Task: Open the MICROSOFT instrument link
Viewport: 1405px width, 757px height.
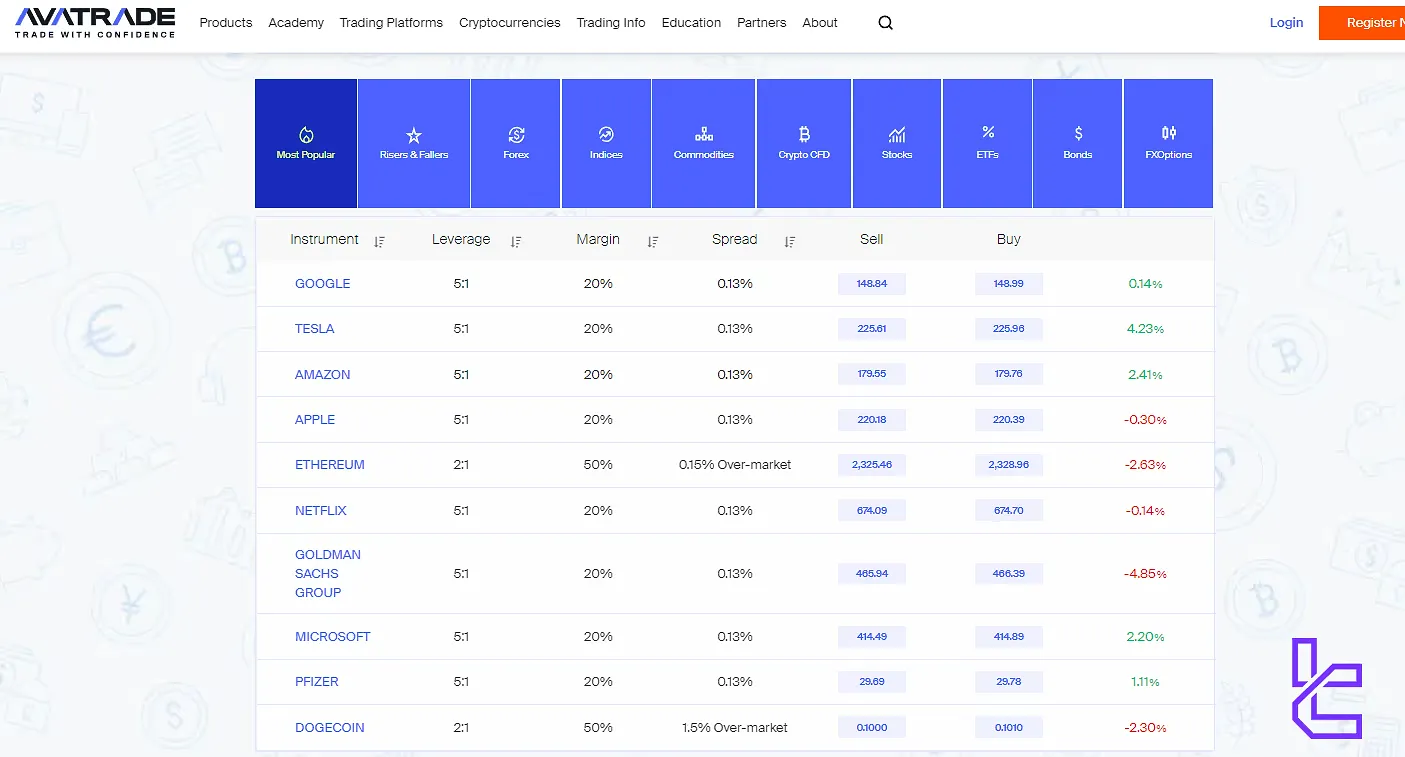Action: click(x=333, y=637)
